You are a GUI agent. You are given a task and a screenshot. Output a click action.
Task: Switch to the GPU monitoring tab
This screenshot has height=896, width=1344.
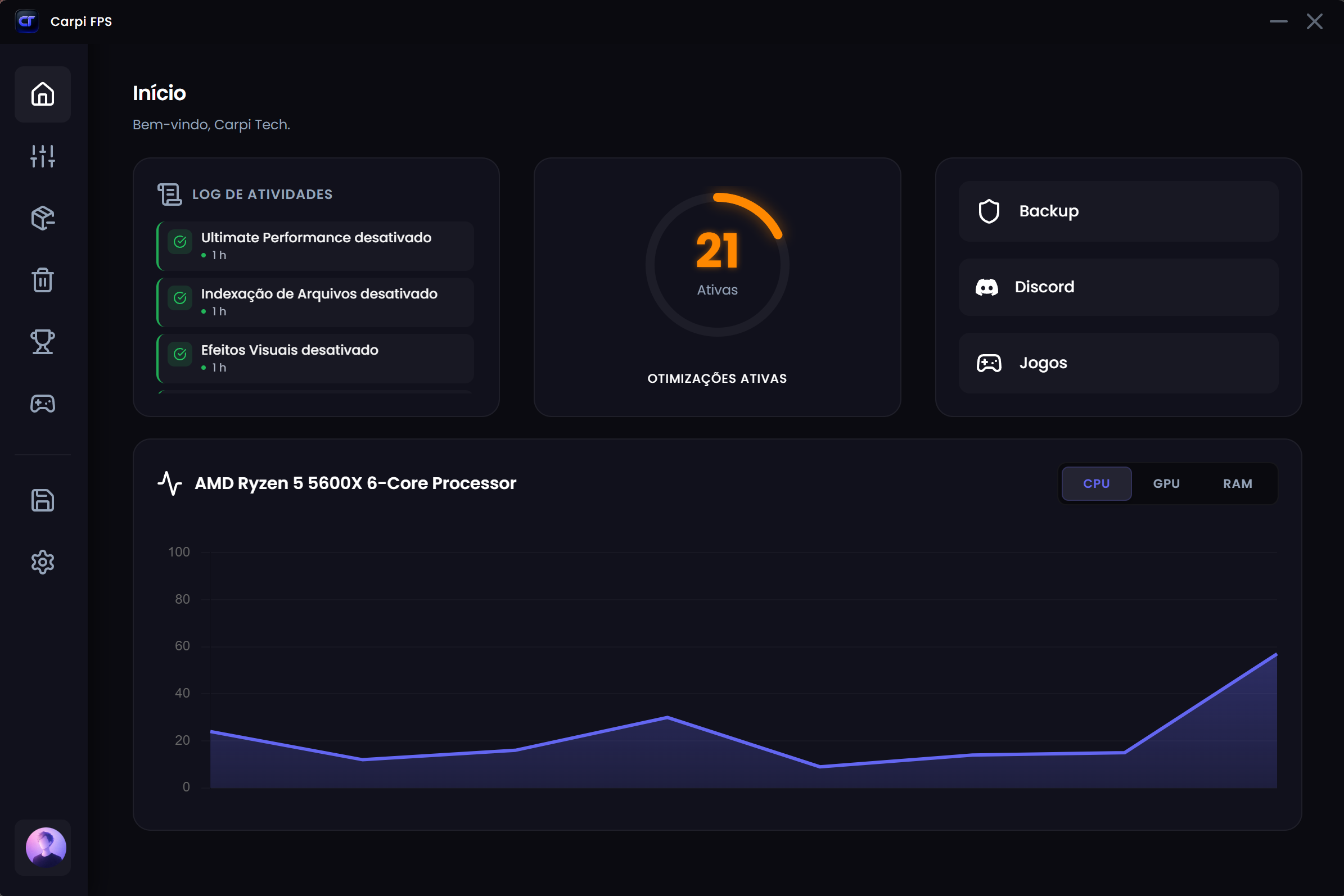pyautogui.click(x=1166, y=483)
